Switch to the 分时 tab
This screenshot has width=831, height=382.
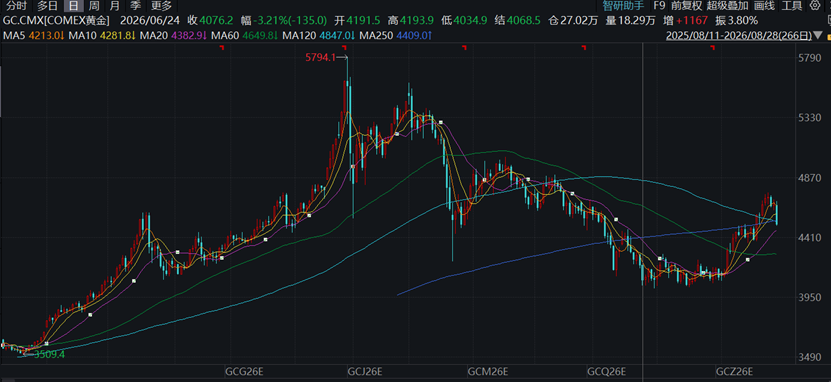coord(16,6)
